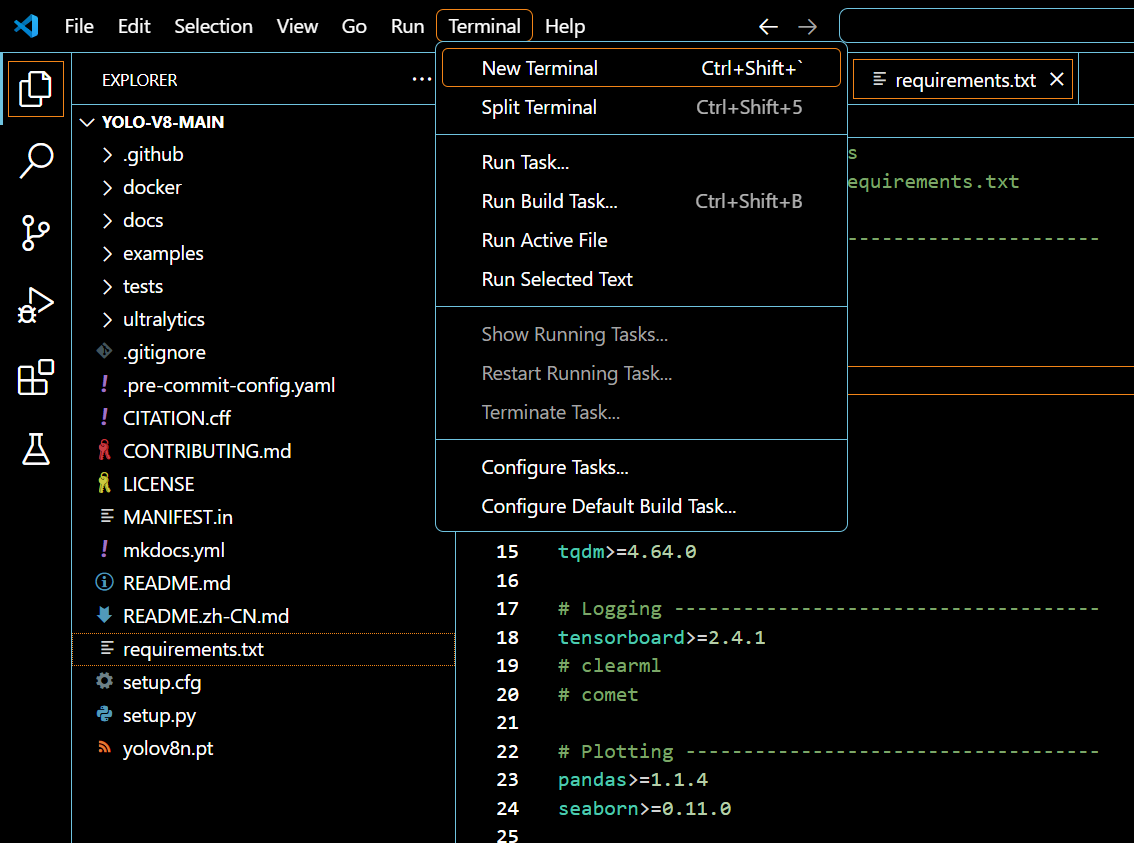This screenshot has height=843, width=1134.
Task: Open setup.py in the explorer
Action: (x=159, y=716)
